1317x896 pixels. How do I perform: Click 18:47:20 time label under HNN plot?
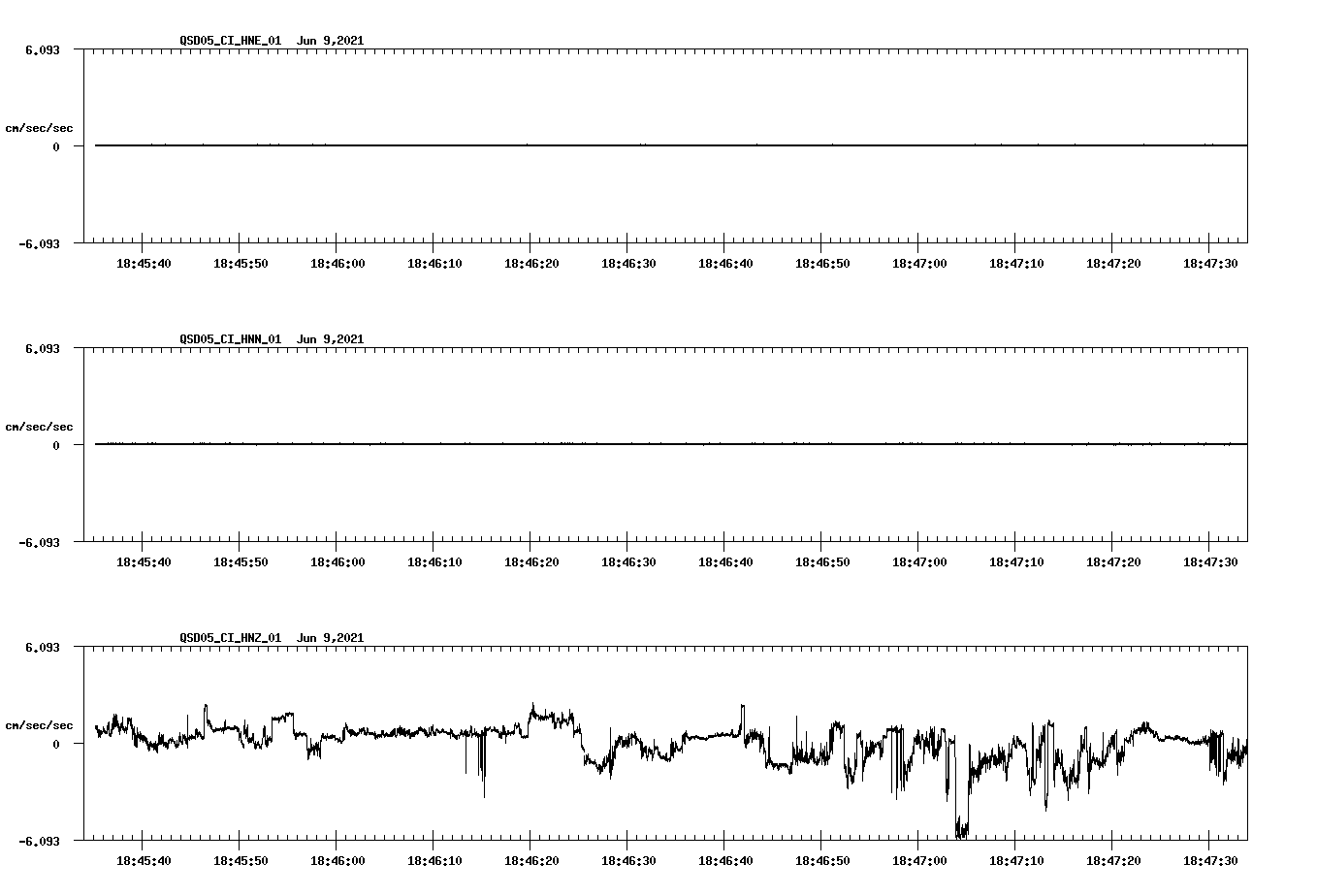pos(1113,562)
